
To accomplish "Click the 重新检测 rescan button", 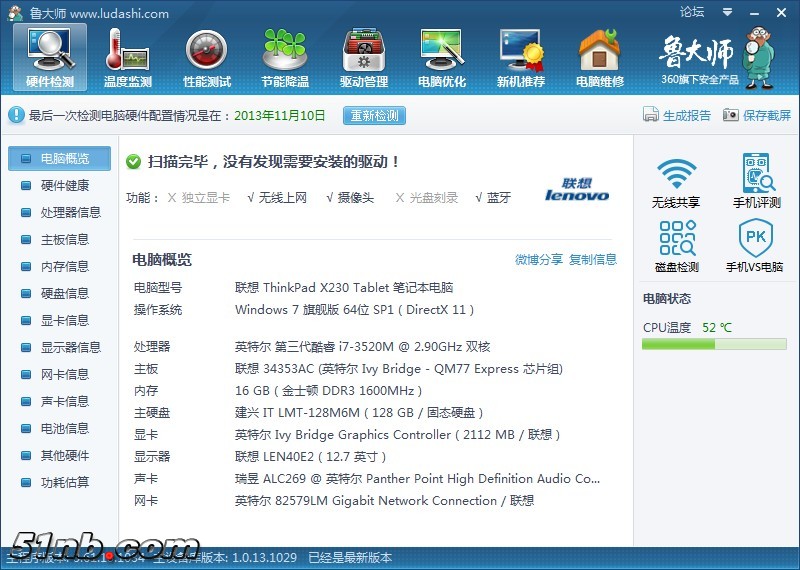I will tap(374, 116).
